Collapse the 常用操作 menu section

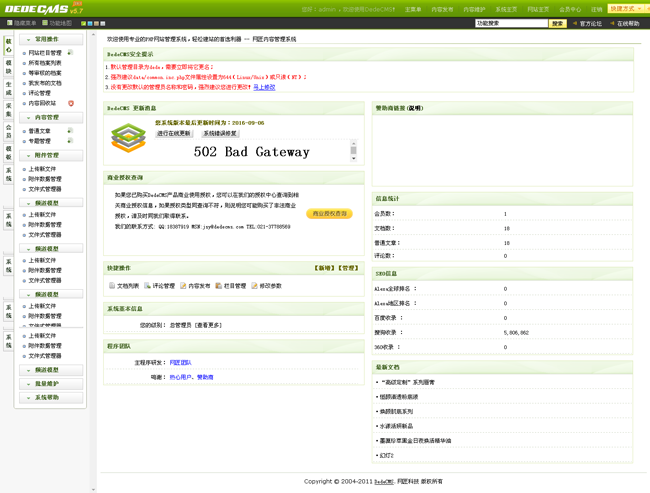51,39
